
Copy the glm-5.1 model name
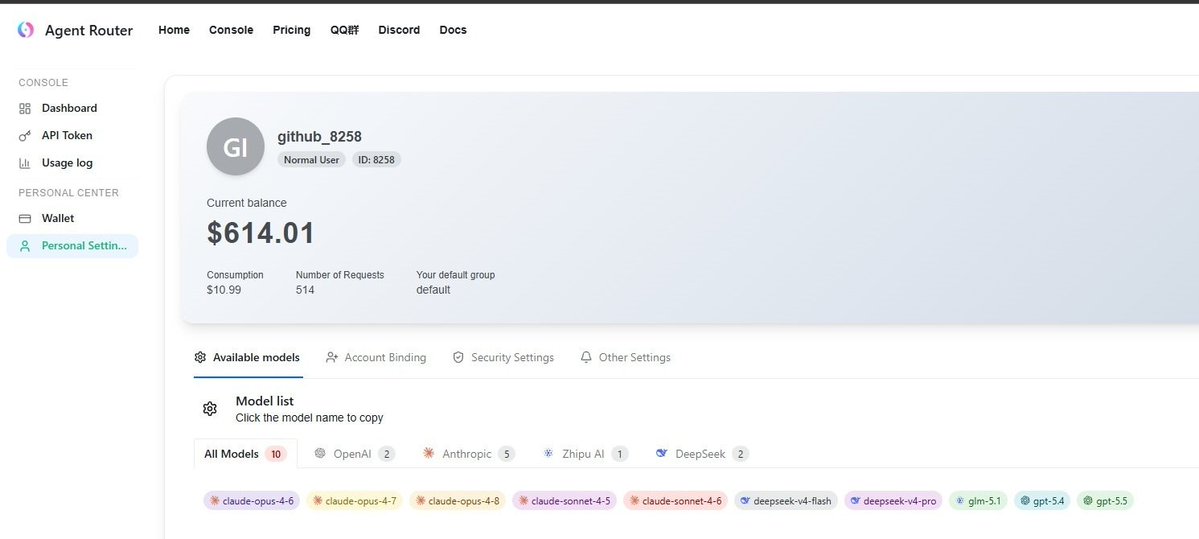pyautogui.click(x=979, y=502)
